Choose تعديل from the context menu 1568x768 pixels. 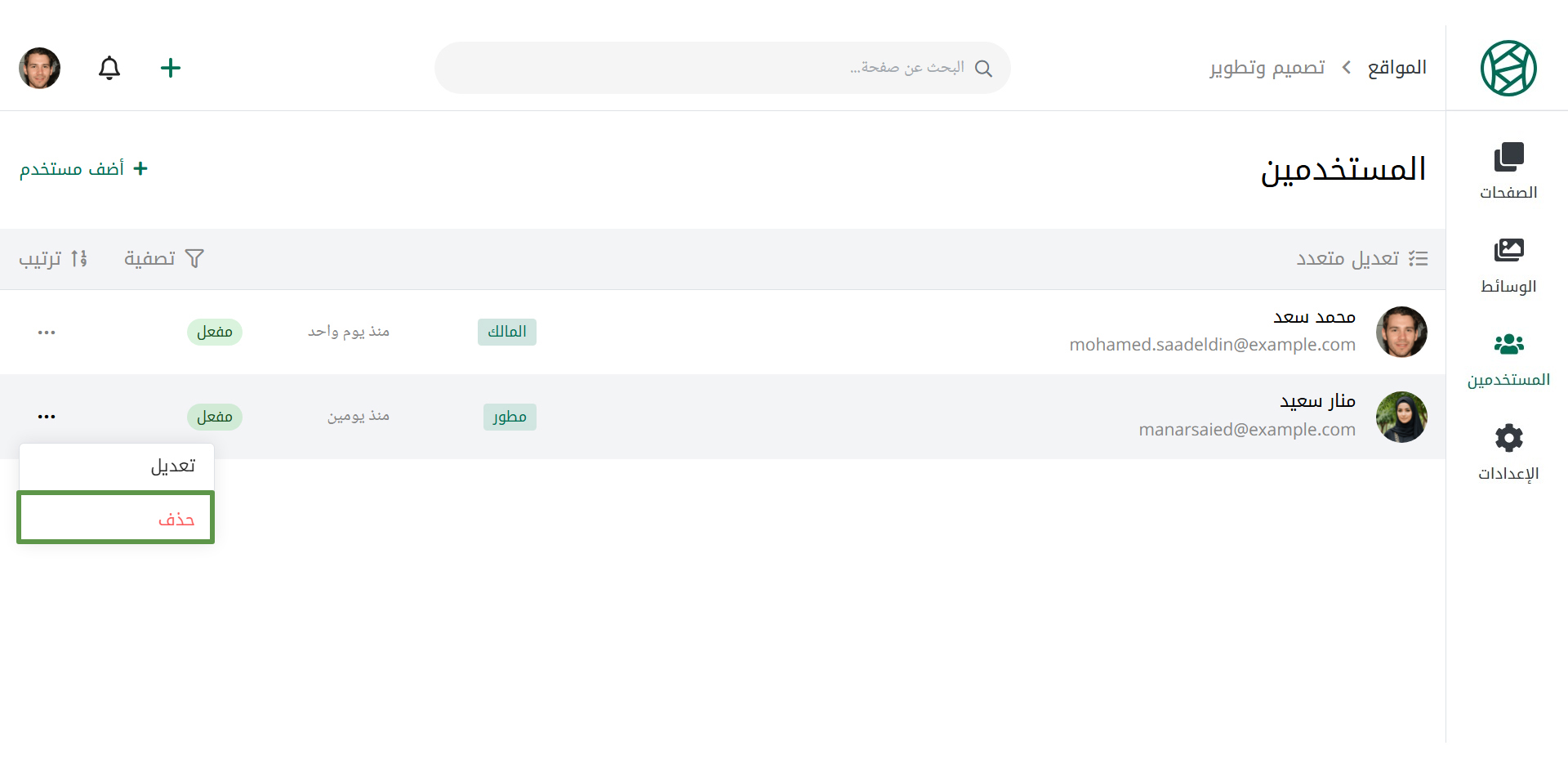click(117, 467)
